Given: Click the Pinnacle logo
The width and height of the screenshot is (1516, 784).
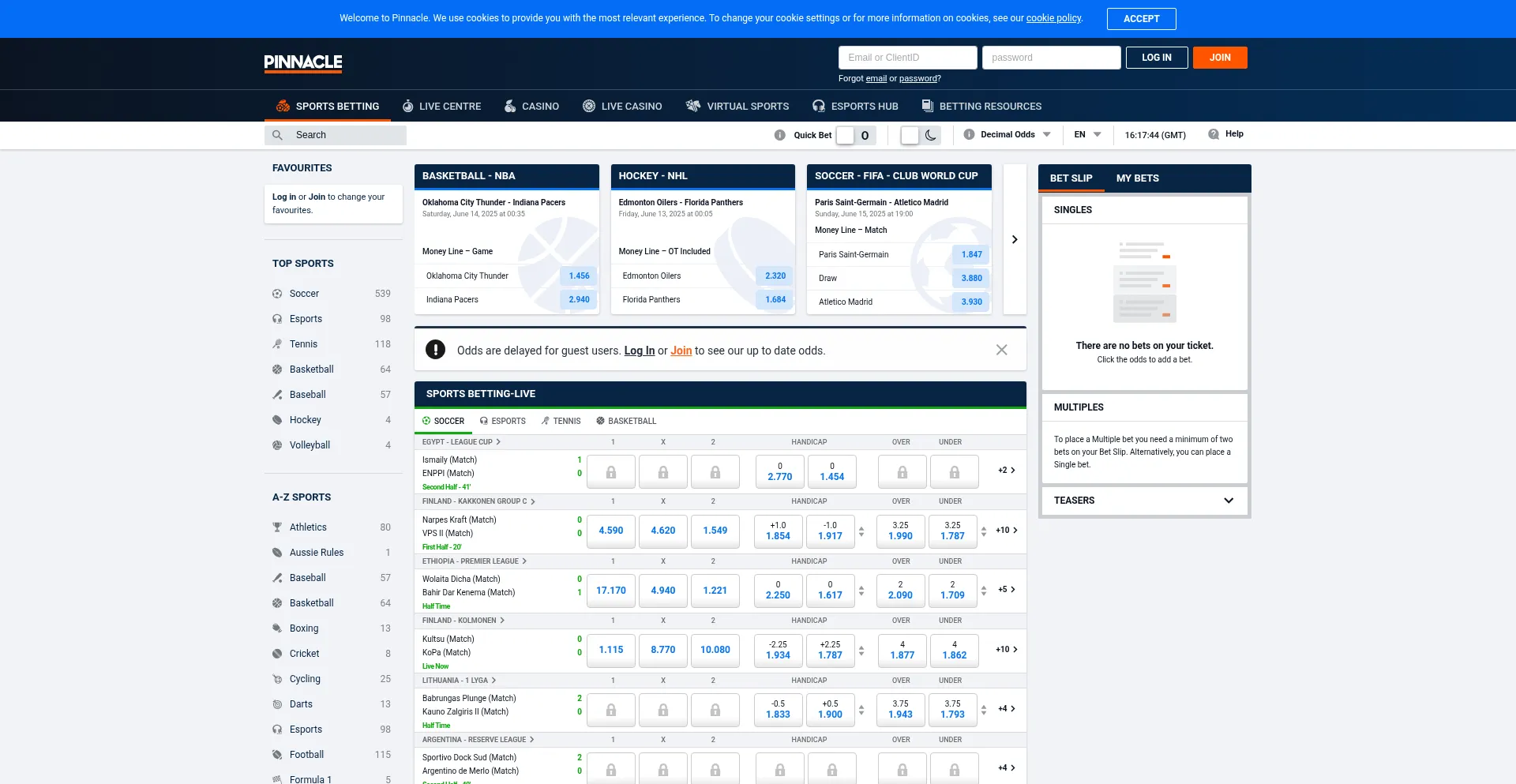Looking at the screenshot, I should click(302, 63).
